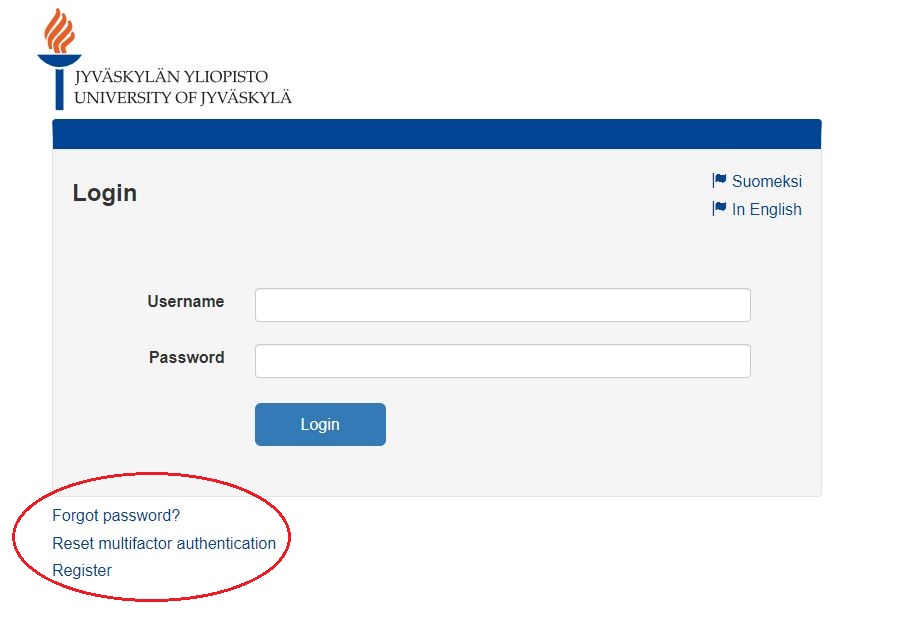Click the orange flame in the university logo

tap(59, 31)
